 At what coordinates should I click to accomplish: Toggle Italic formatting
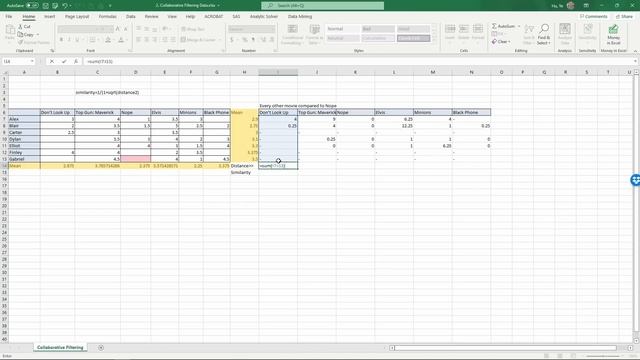point(69,40)
